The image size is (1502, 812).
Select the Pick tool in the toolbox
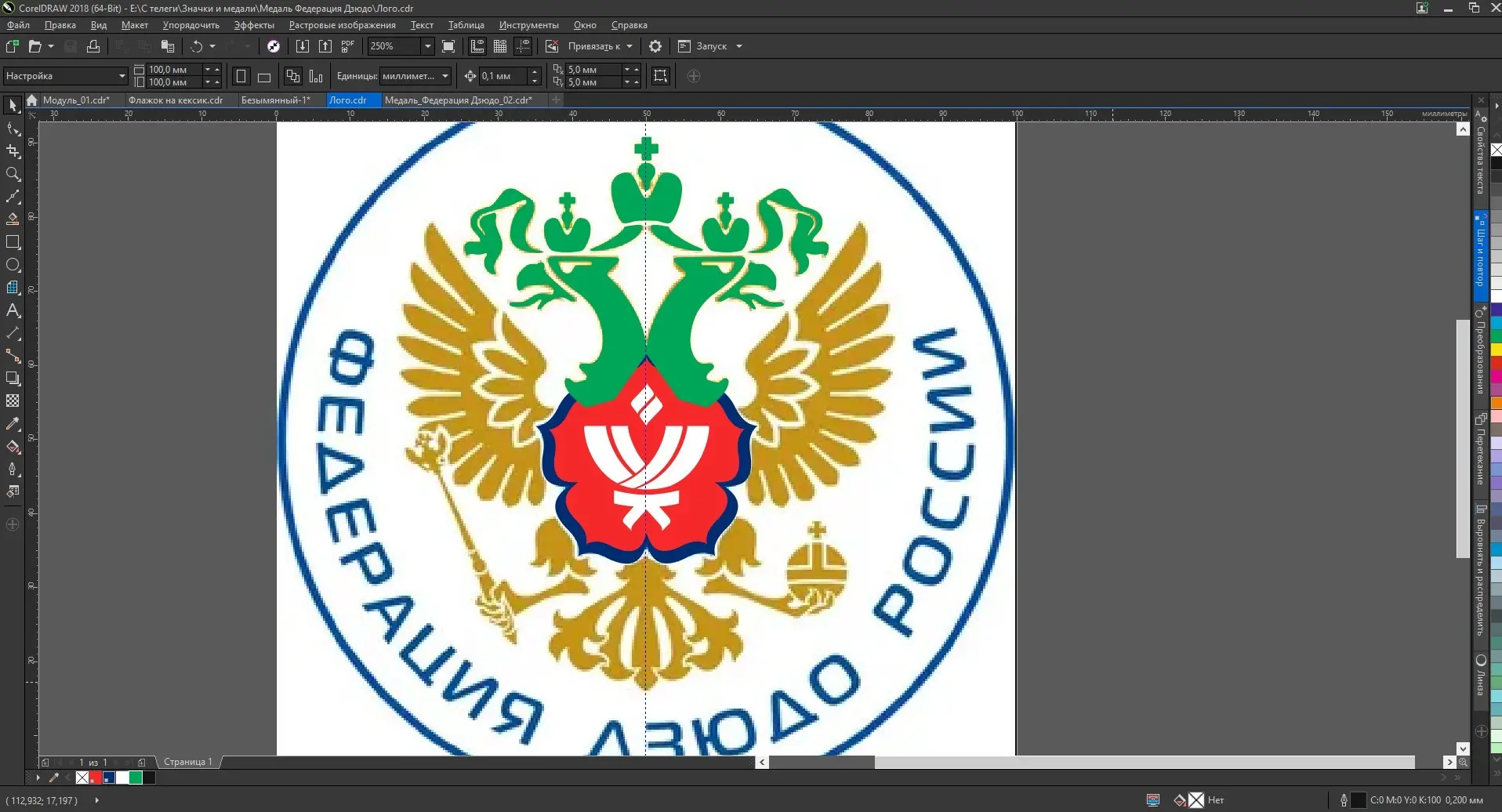point(13,106)
